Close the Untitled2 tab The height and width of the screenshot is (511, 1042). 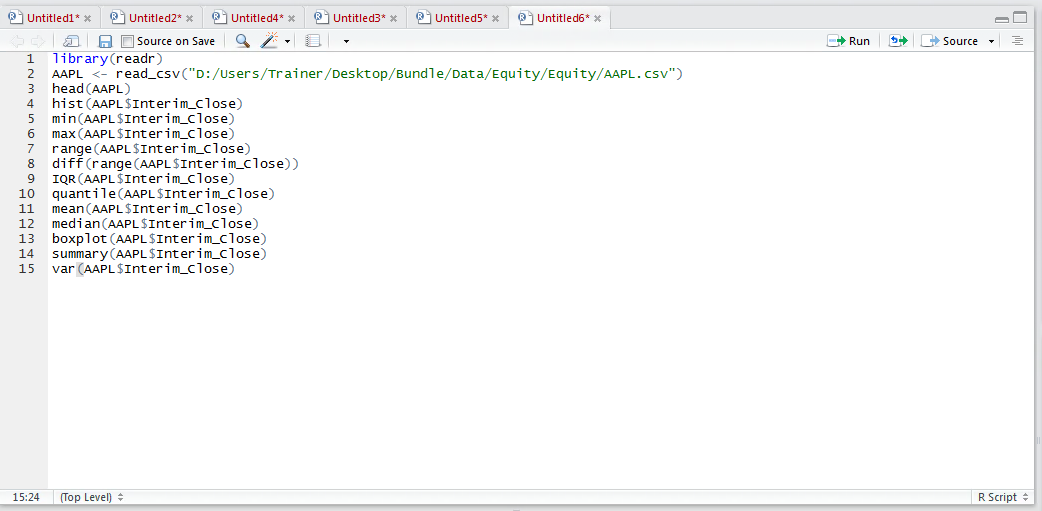pos(189,19)
